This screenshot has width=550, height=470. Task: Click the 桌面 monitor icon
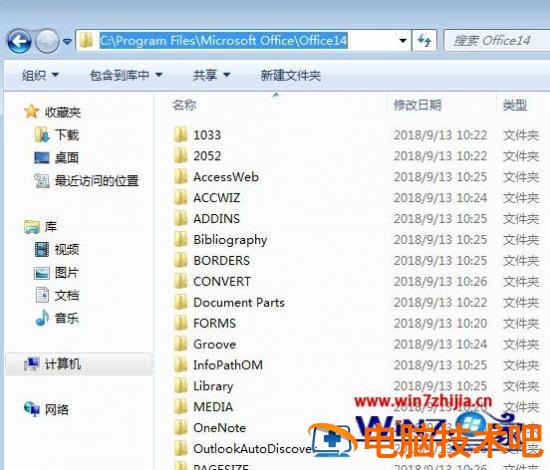[42, 157]
